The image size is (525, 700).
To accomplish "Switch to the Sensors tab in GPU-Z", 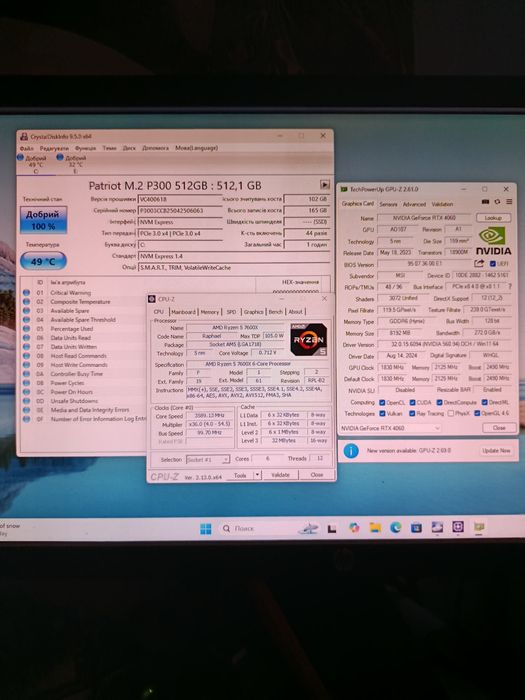I will pos(388,204).
